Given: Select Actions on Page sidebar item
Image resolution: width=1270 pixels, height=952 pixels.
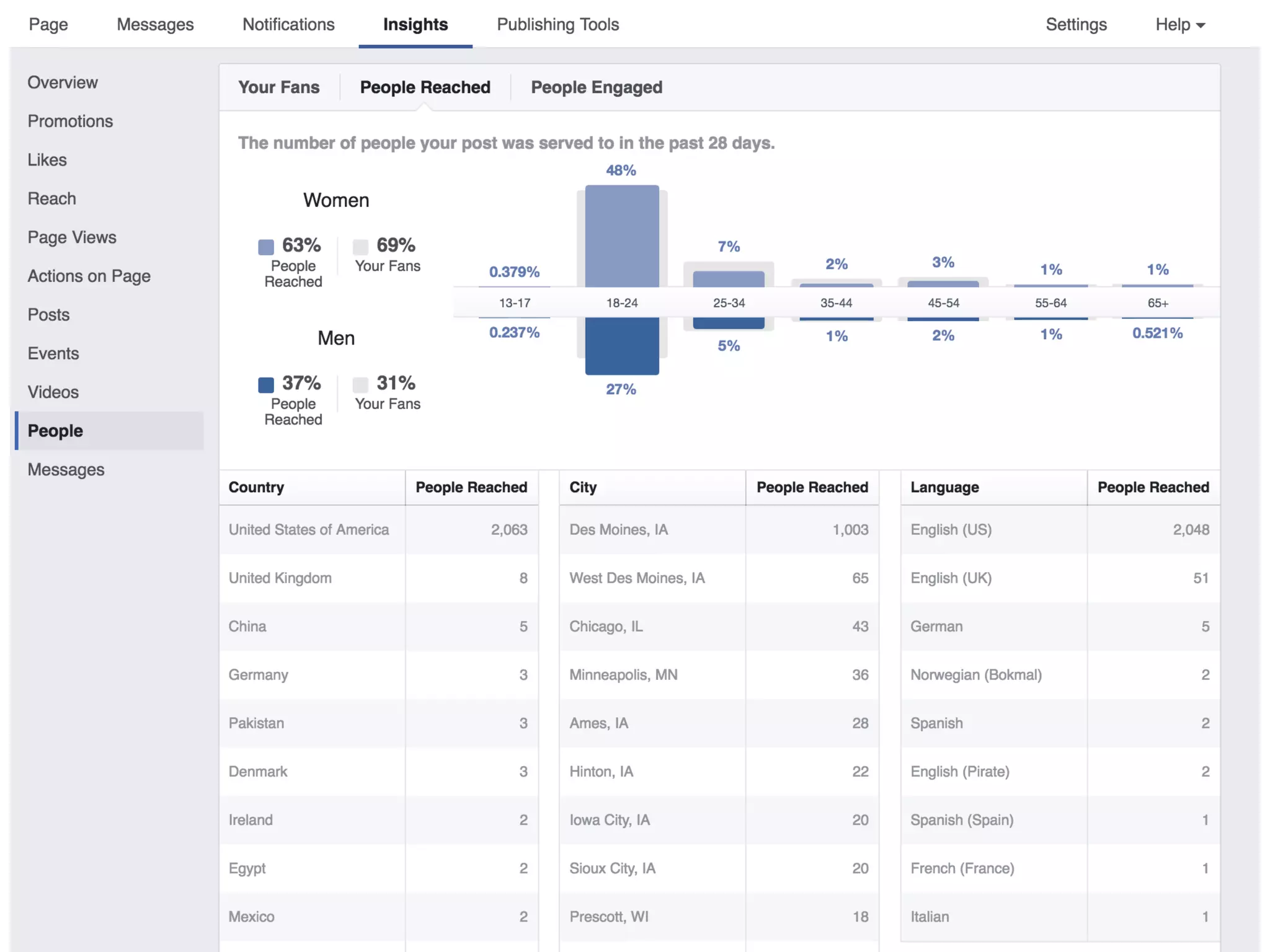Looking at the screenshot, I should 89,276.
